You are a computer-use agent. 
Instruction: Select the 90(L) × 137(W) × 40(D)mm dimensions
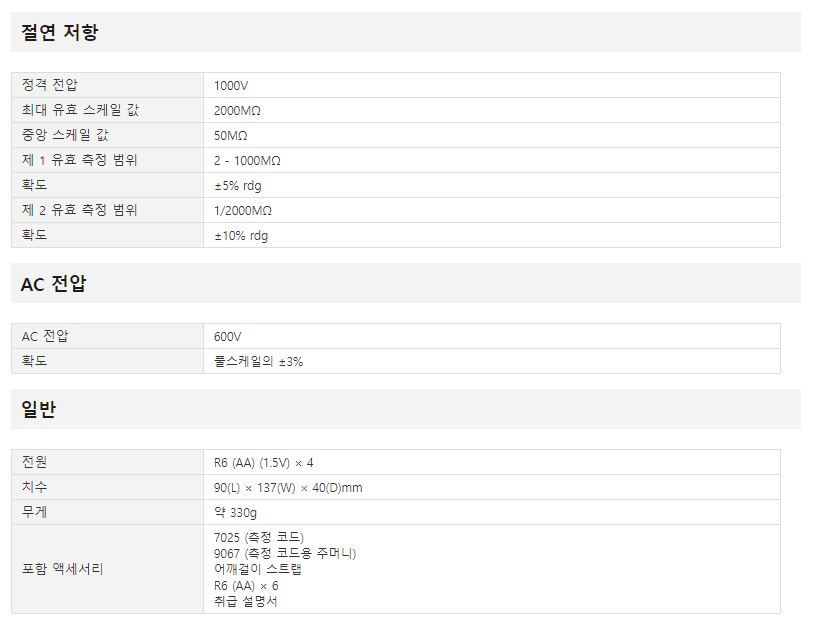click(288, 488)
